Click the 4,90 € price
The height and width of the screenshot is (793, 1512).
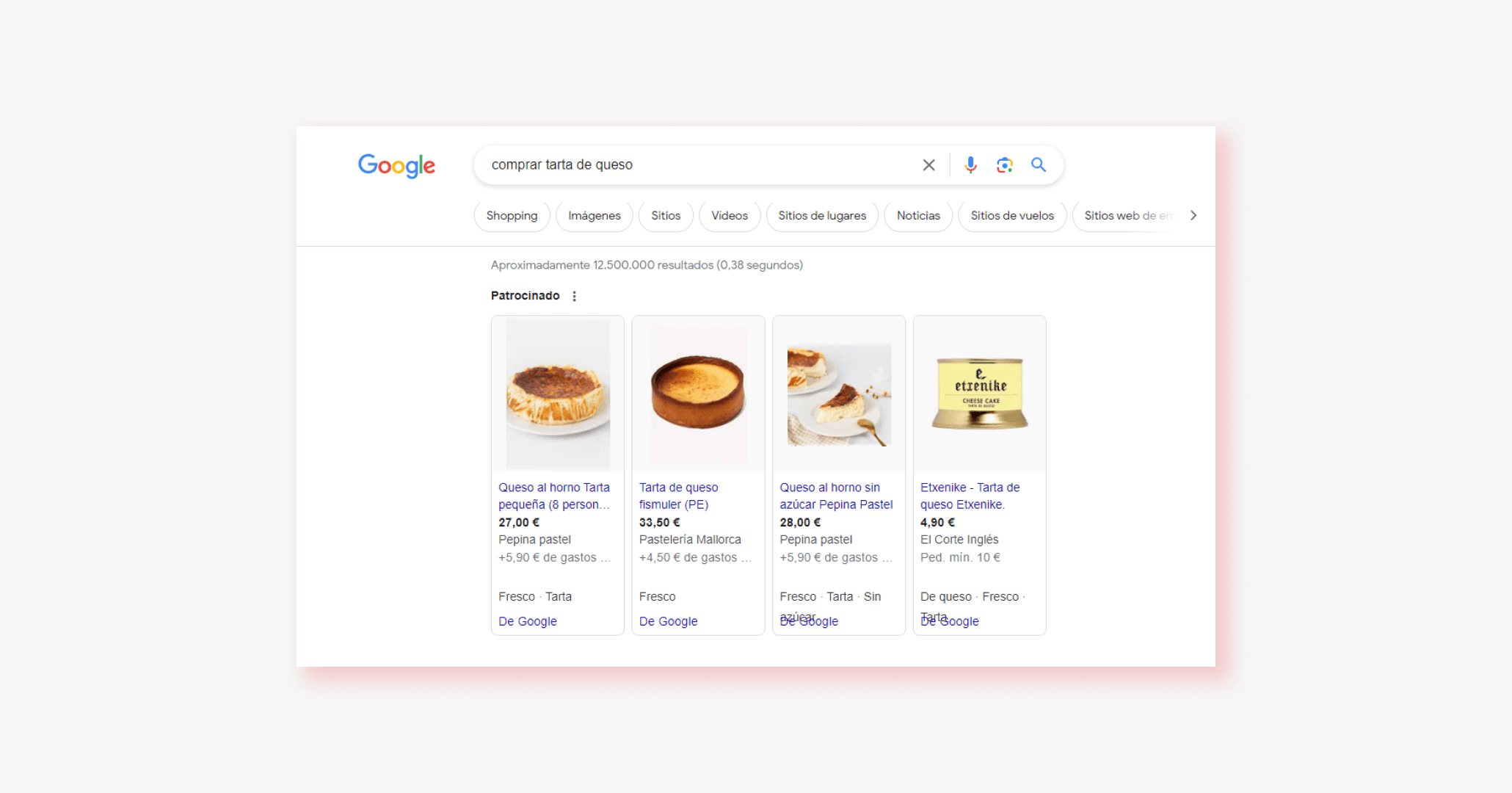pos(937,522)
